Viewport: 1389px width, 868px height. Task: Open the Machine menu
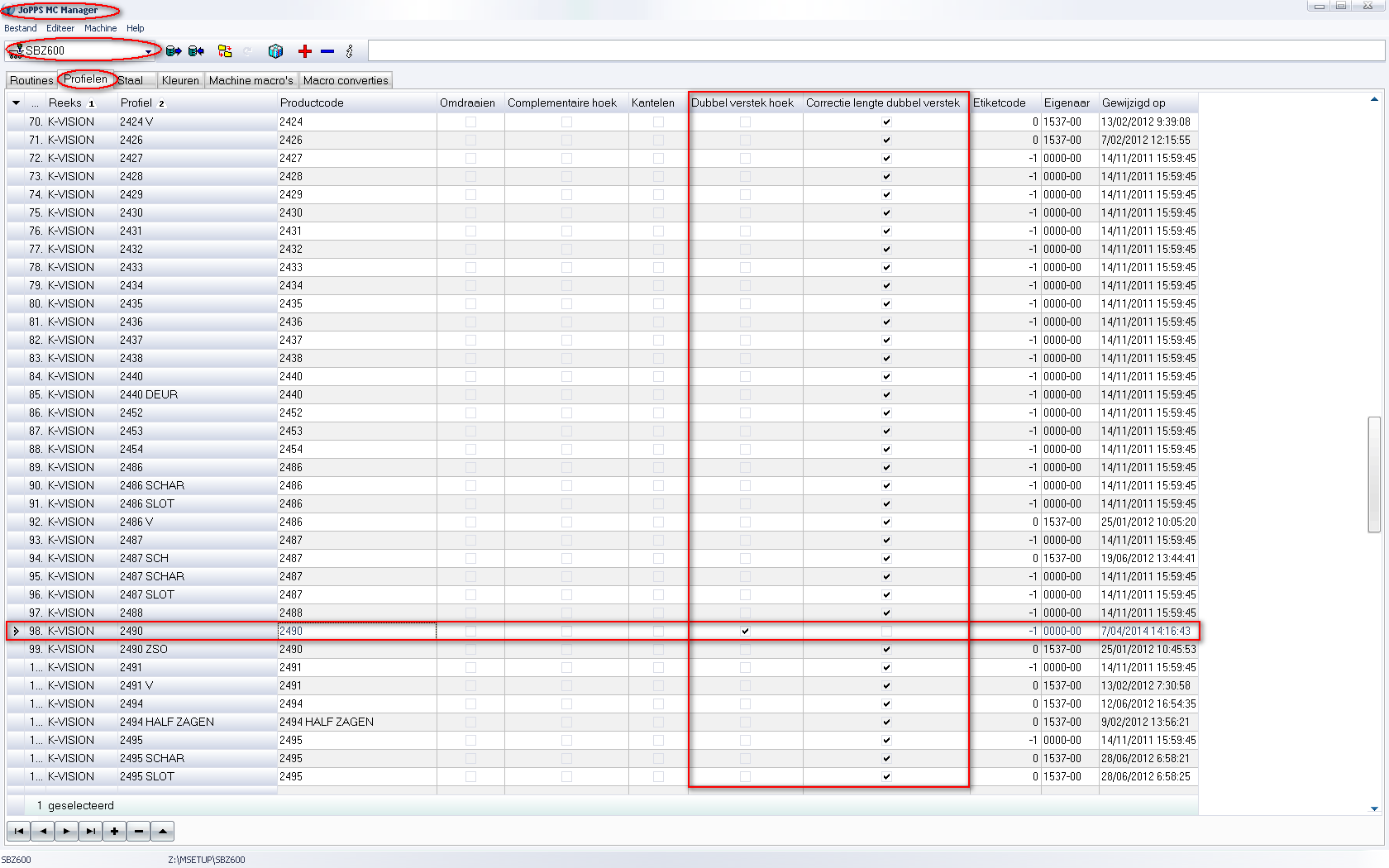(101, 28)
